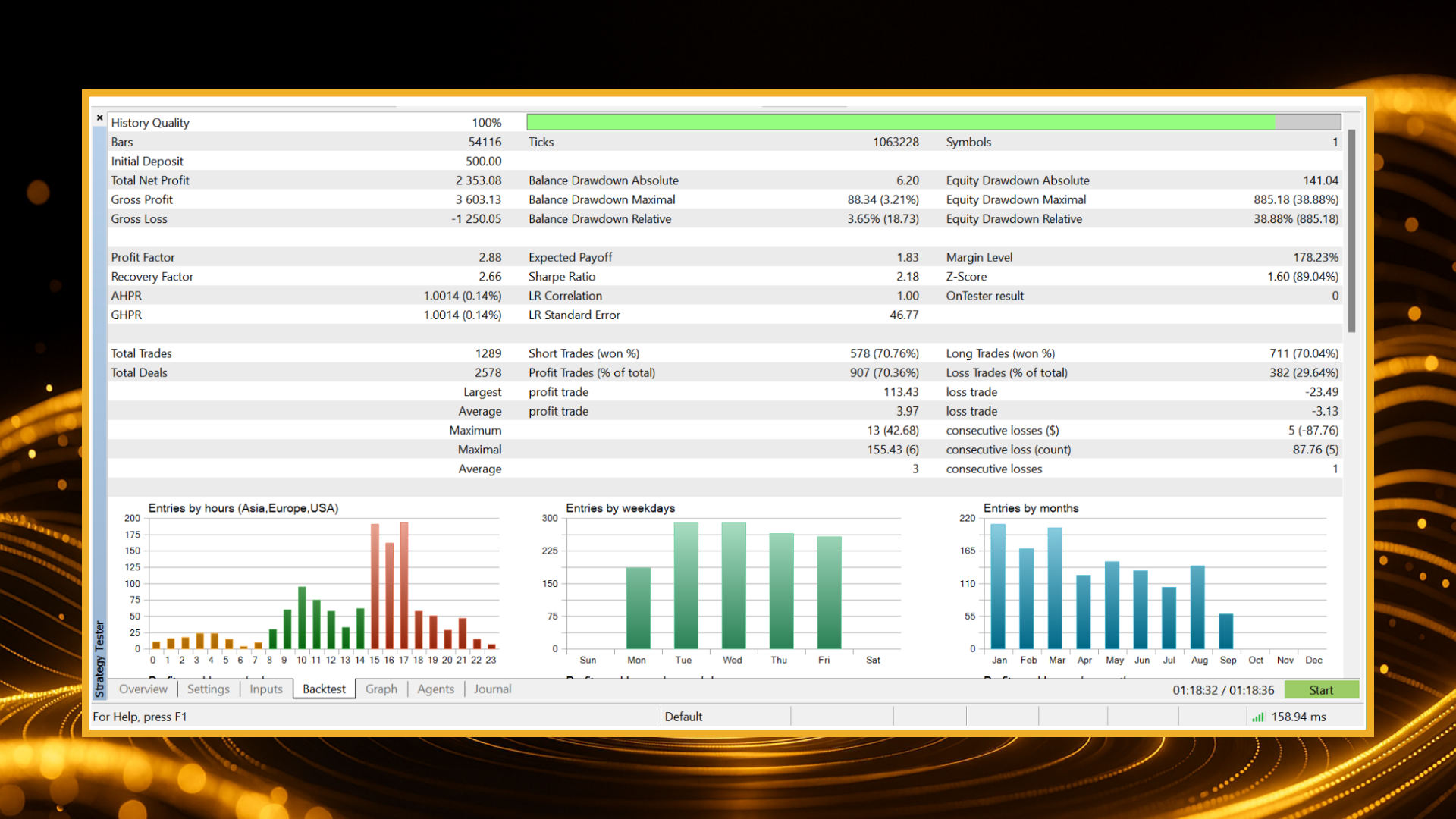1456x819 pixels.
Task: Click the active Backtest tab
Action: coord(324,689)
